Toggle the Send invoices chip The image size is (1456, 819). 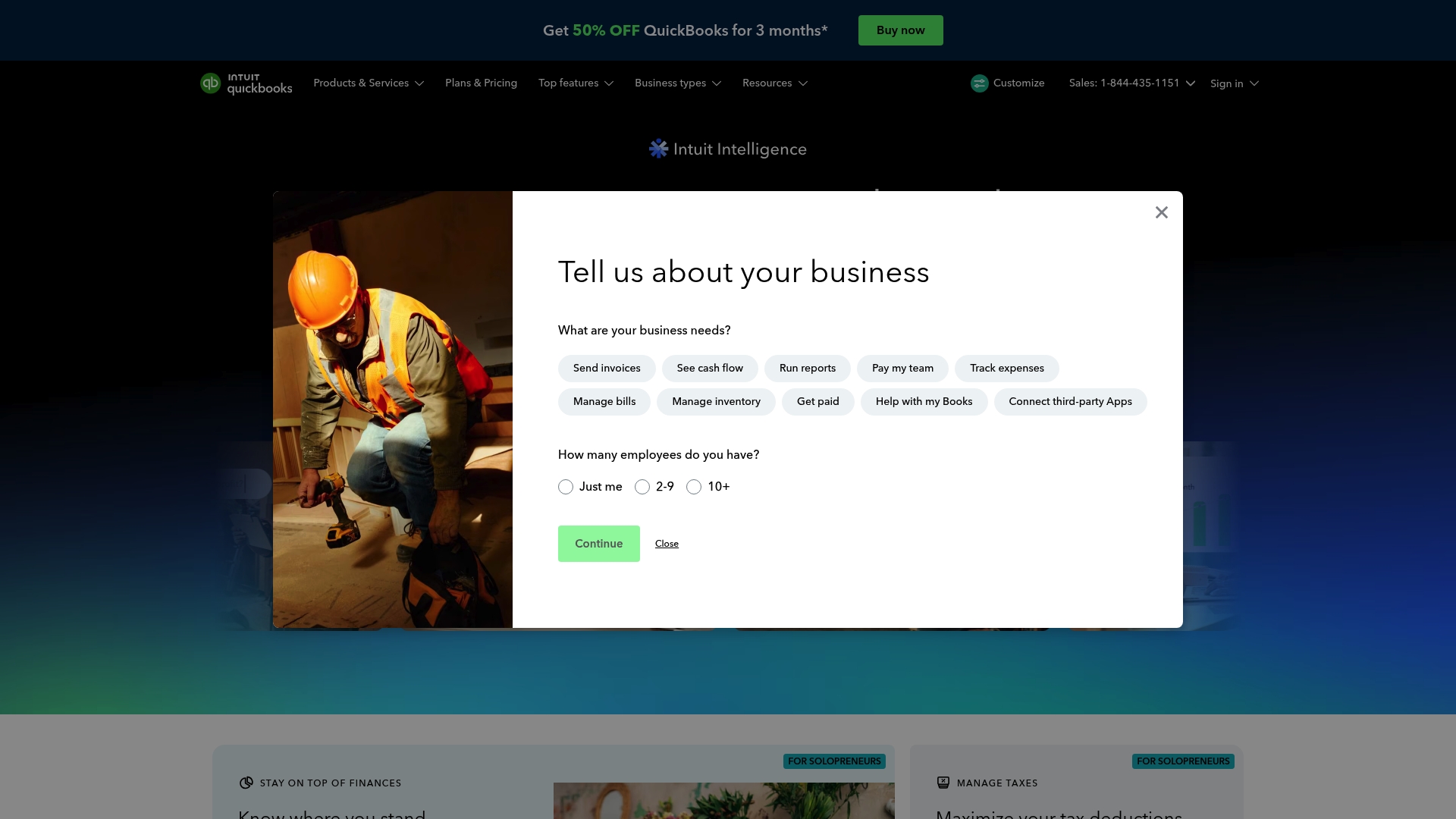pos(607,369)
